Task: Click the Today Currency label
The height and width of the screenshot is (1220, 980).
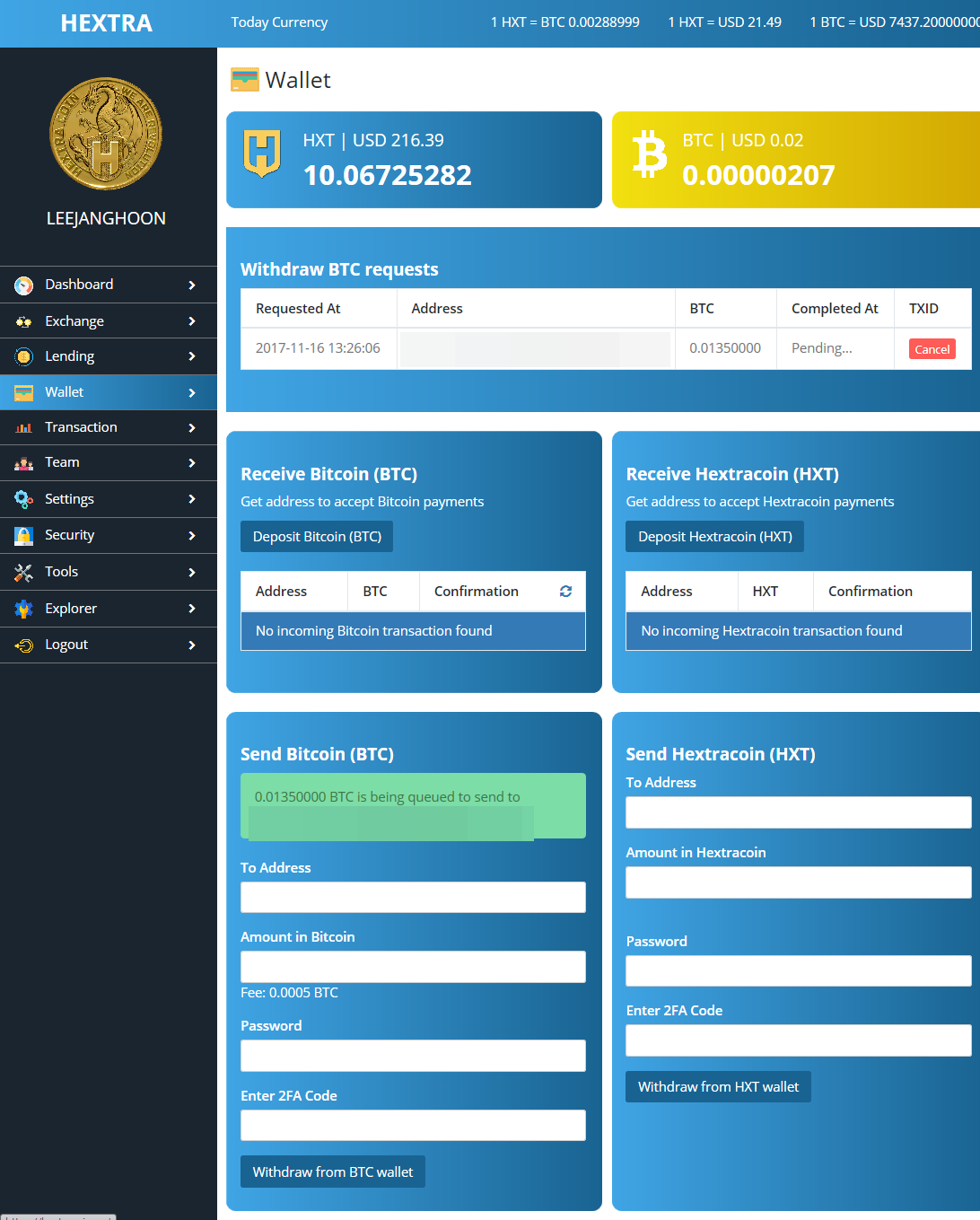Action: tap(279, 22)
